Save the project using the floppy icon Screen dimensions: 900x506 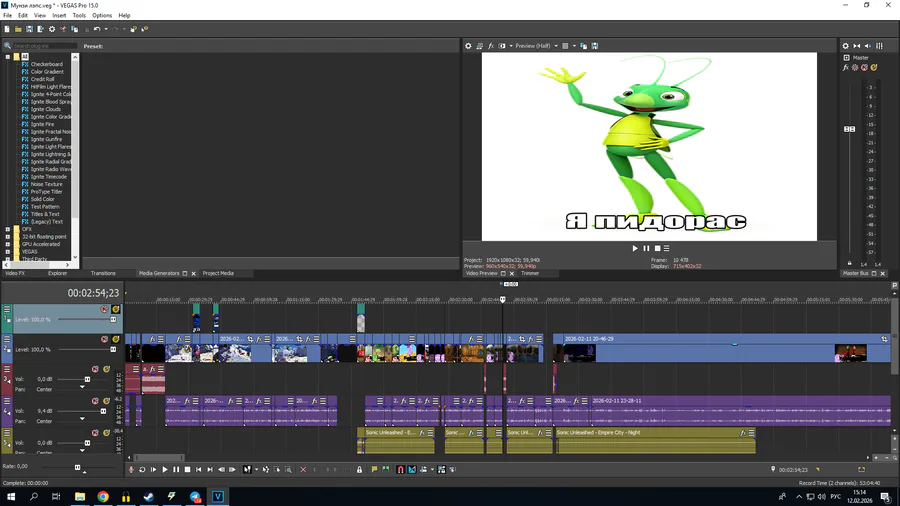coord(29,29)
